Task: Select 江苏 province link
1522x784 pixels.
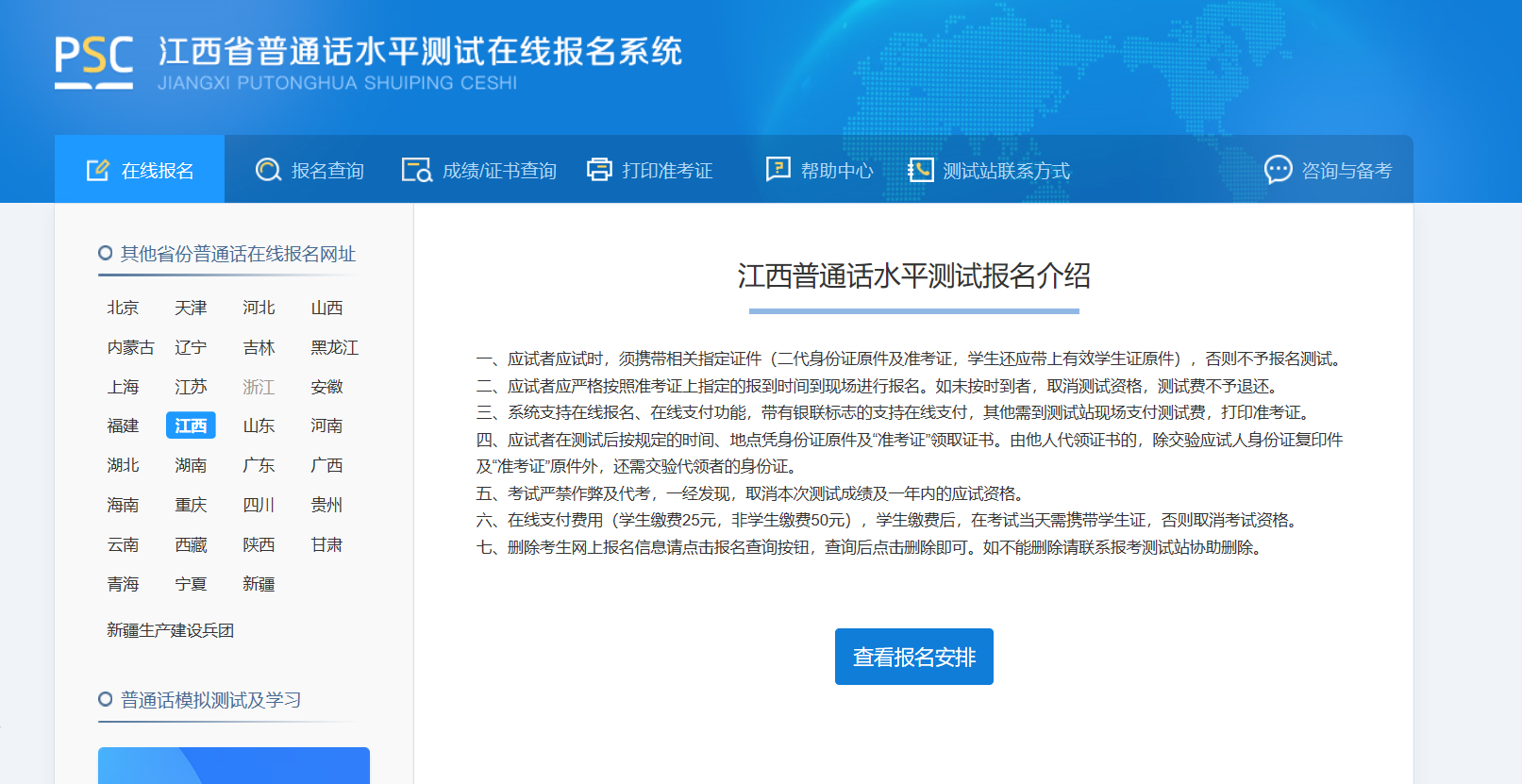Action: [191, 387]
